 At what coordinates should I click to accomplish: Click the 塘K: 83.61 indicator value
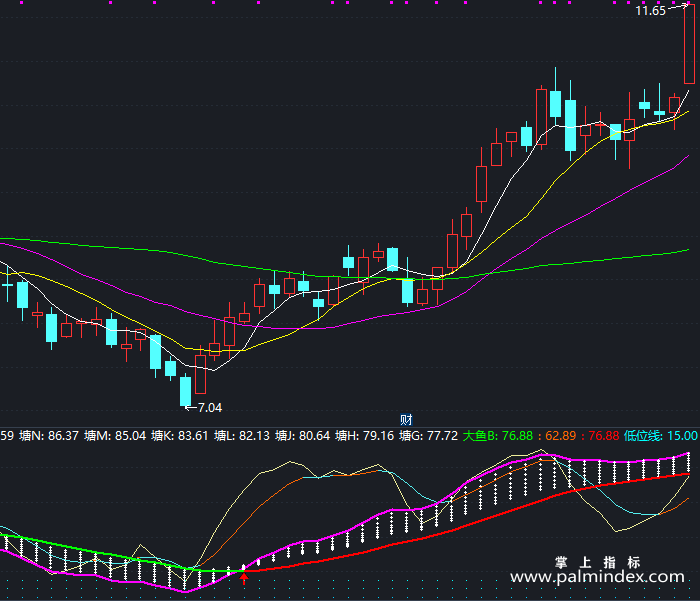(x=179, y=436)
